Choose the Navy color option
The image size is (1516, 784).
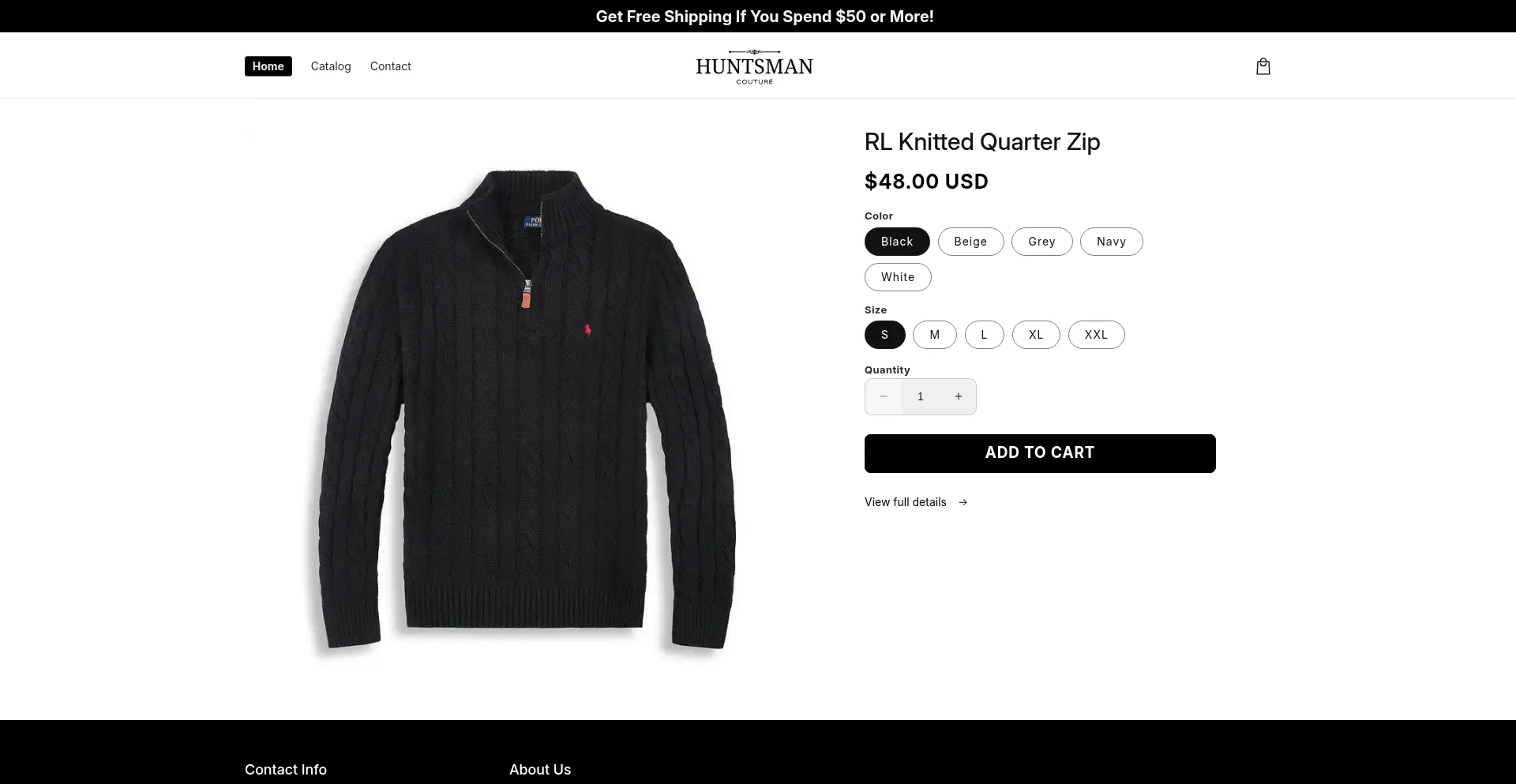coord(1111,242)
